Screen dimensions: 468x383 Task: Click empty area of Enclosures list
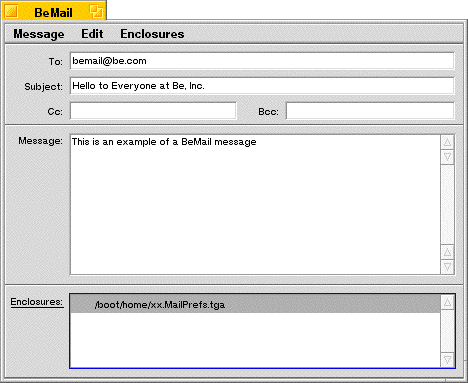coord(255,340)
